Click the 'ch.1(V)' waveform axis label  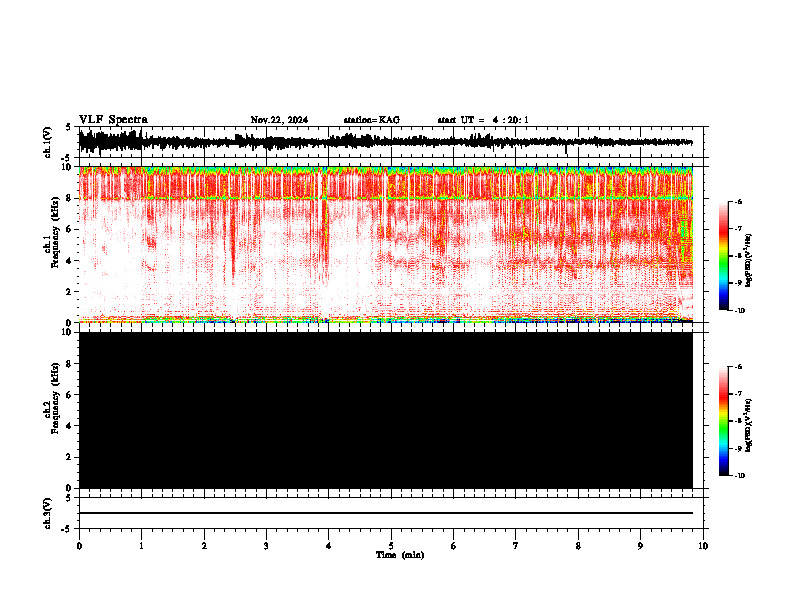tap(48, 142)
